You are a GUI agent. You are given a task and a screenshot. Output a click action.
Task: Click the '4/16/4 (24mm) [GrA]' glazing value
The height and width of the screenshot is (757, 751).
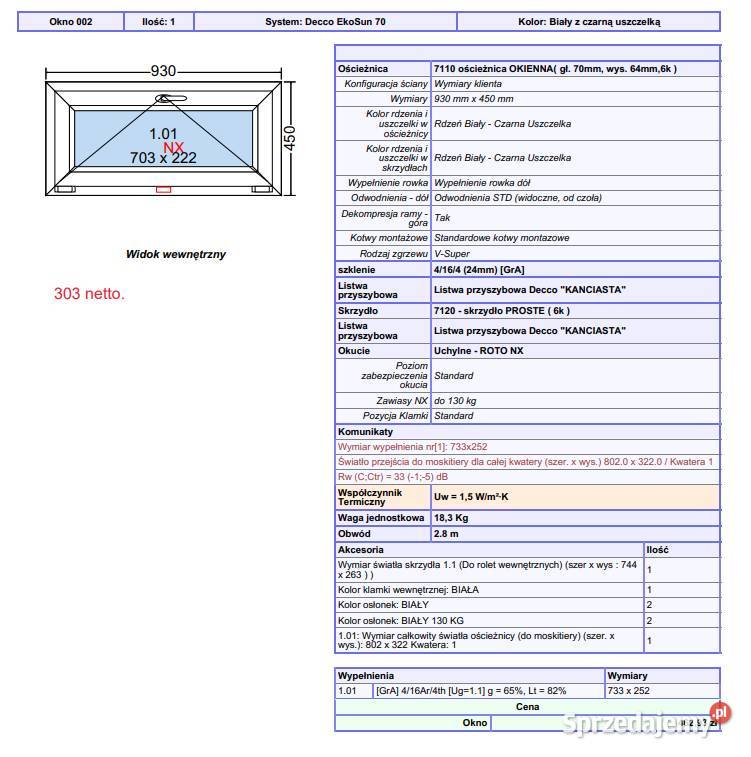479,270
